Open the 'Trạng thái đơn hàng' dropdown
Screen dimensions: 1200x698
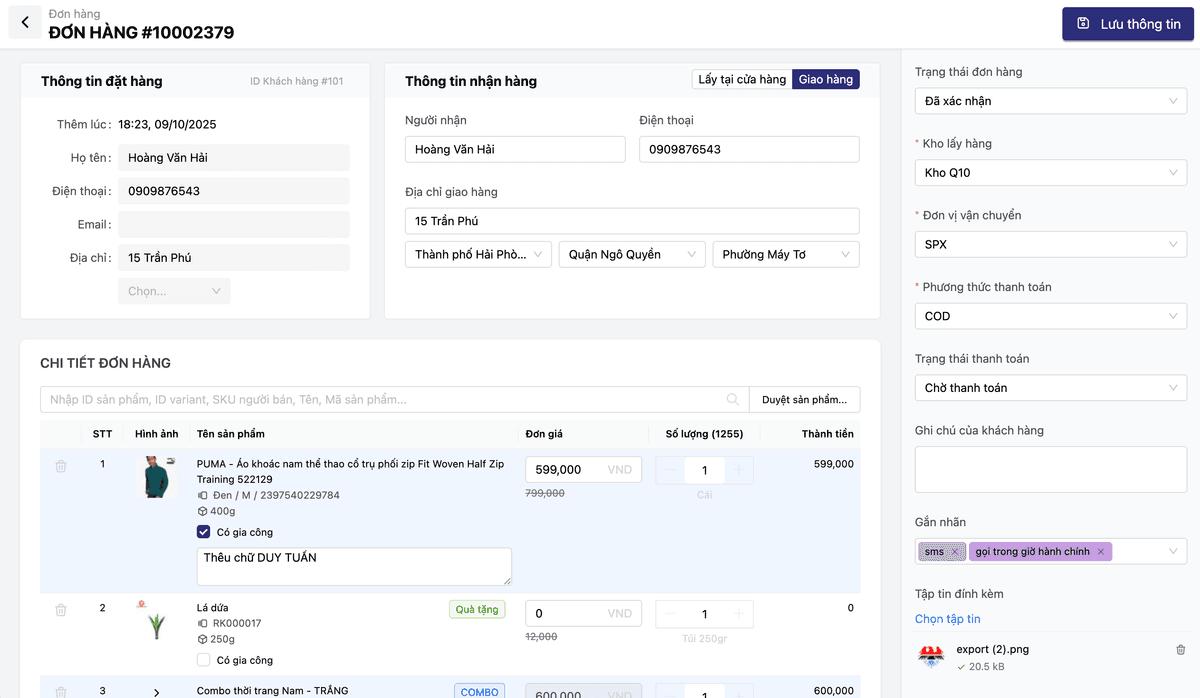point(1050,101)
